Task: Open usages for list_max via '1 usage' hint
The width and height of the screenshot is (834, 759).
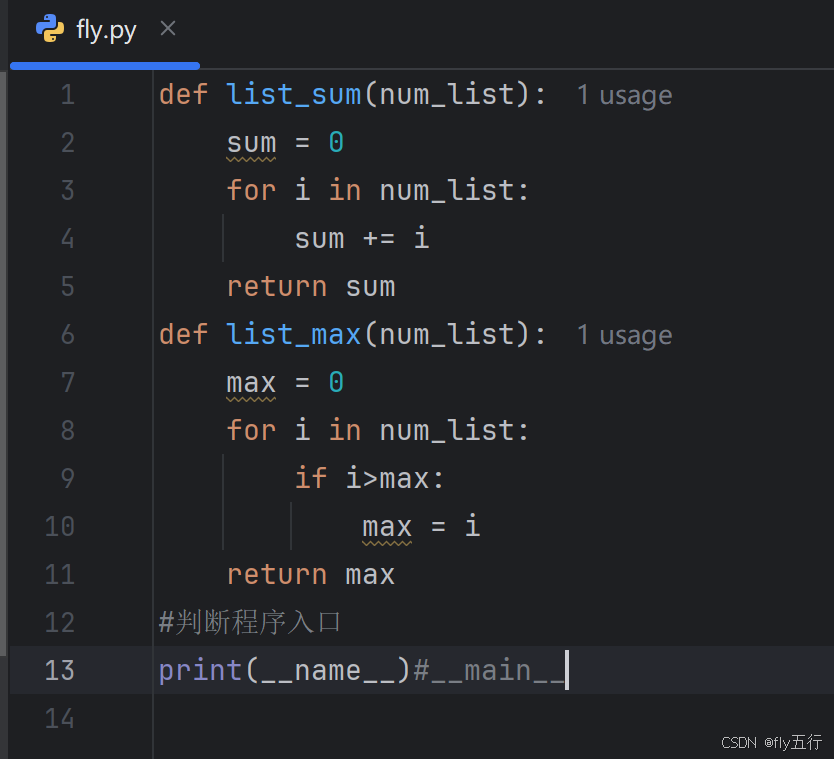Action: [x=624, y=334]
